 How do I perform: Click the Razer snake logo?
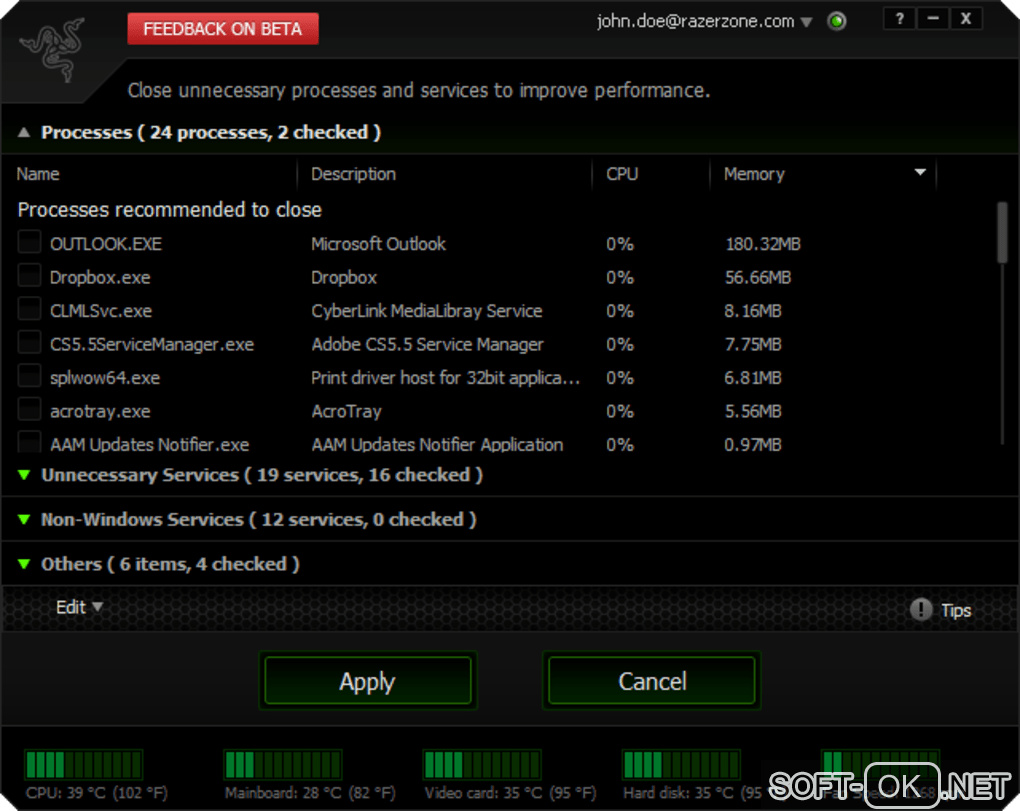(x=53, y=49)
